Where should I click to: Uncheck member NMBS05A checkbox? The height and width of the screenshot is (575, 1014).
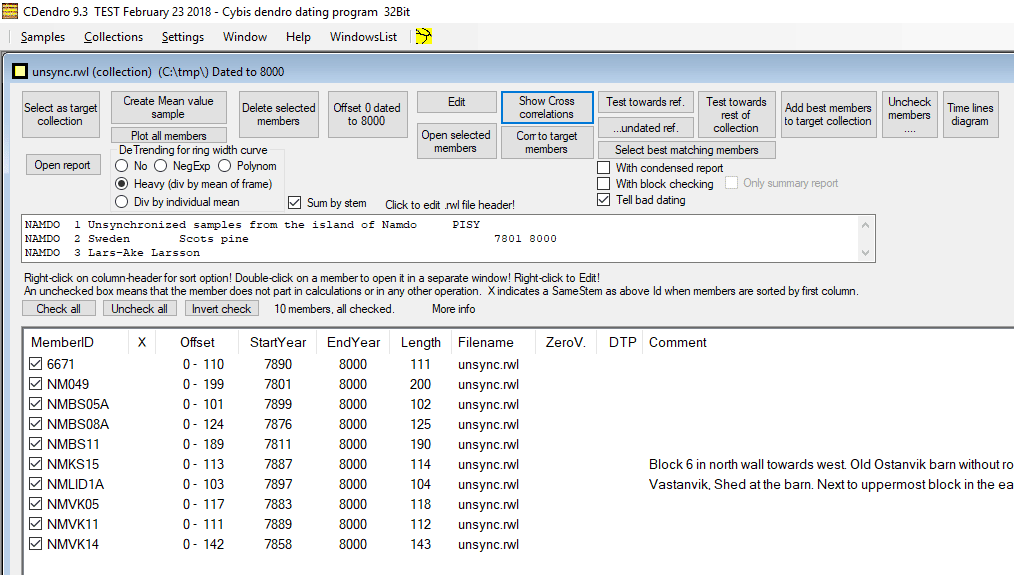coord(36,404)
